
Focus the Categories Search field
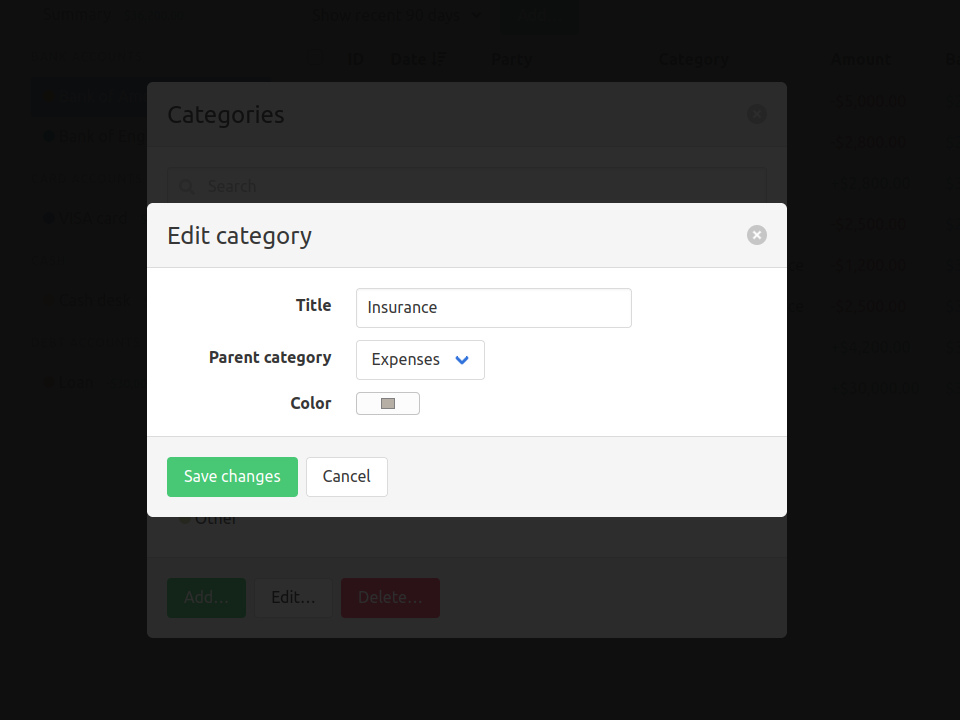tap(467, 186)
